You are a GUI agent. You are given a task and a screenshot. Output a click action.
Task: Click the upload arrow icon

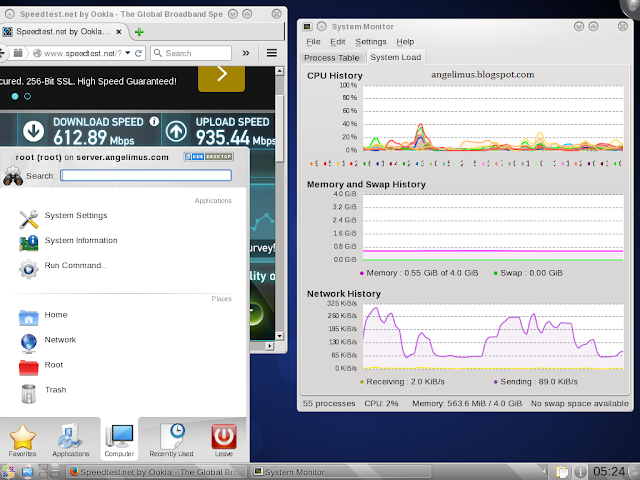(x=176, y=131)
